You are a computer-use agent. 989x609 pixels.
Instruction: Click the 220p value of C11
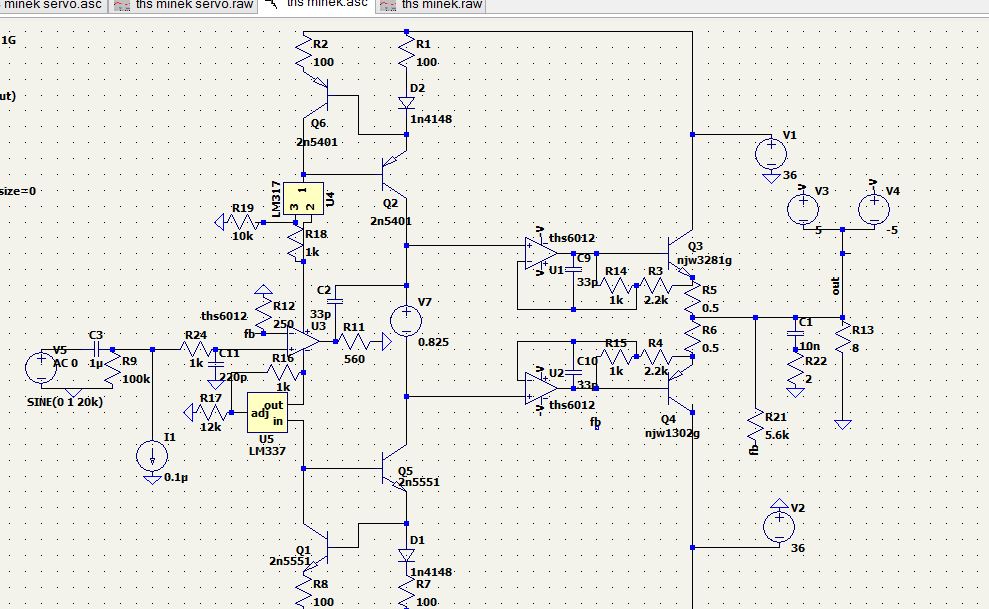tap(233, 377)
